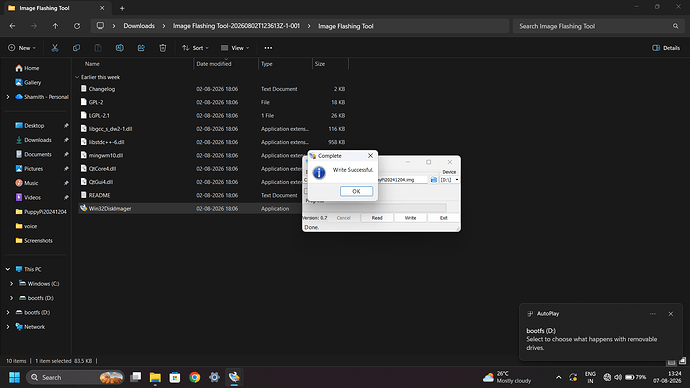Click Image Flashing Tool-20260802 breadcrumb segment
690x388 pixels.
pyautogui.click(x=236, y=26)
